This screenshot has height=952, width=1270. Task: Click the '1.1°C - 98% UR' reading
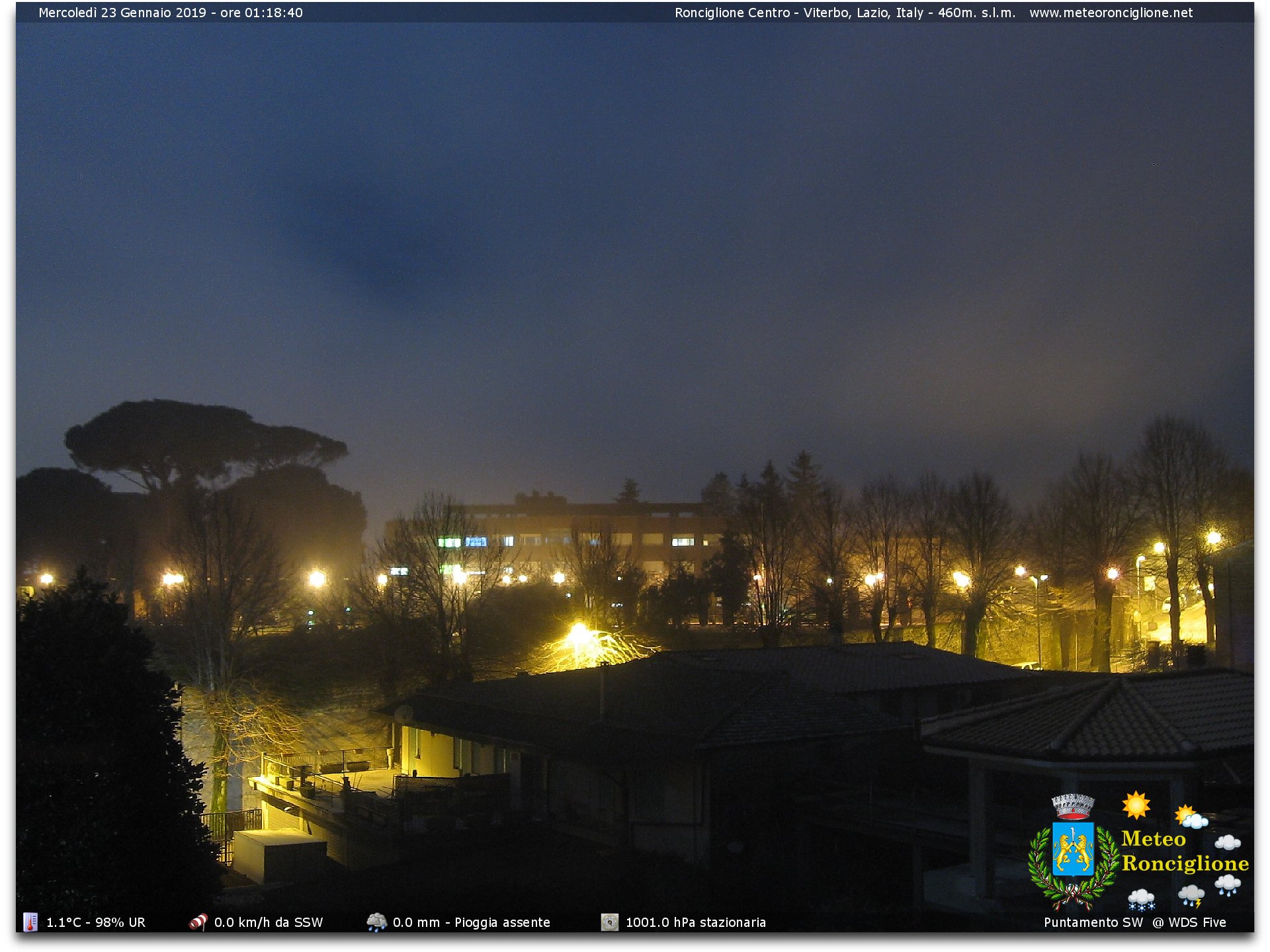point(96,922)
